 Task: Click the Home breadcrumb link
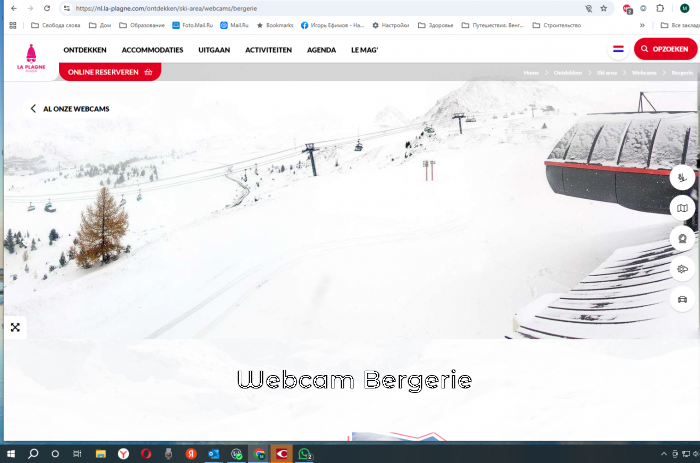point(531,73)
